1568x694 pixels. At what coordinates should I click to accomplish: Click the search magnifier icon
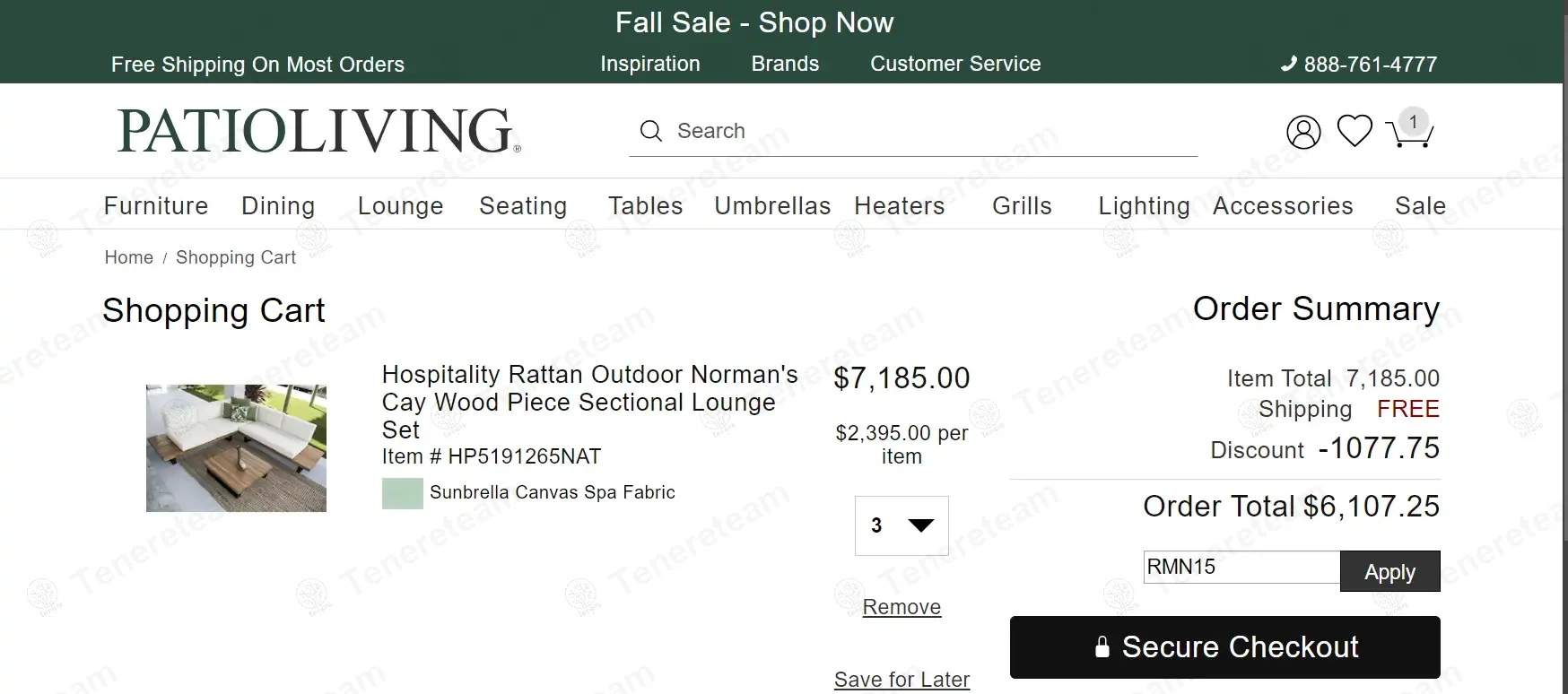click(x=651, y=132)
